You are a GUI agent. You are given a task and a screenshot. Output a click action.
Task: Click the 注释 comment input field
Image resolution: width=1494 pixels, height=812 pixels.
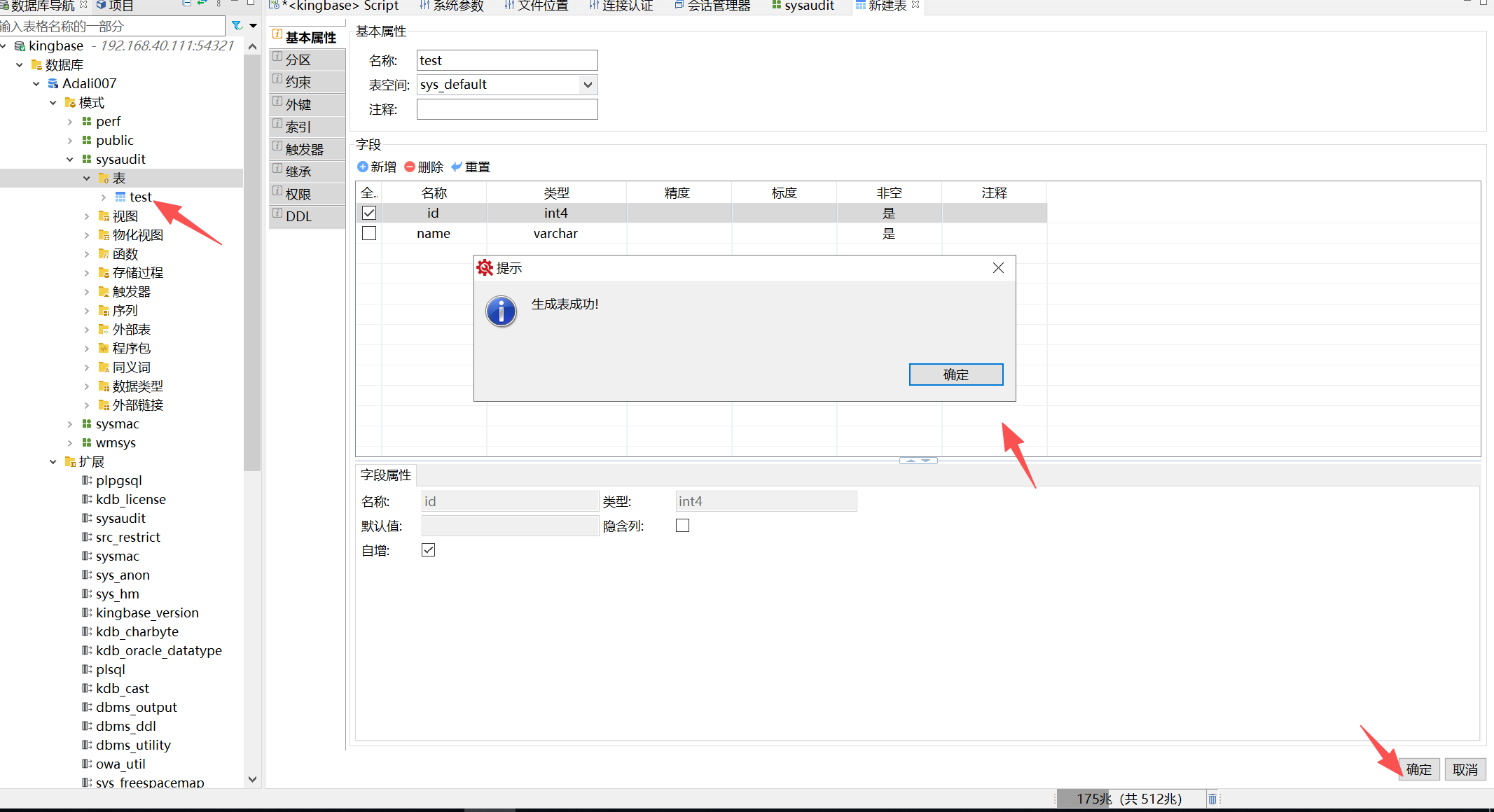pyautogui.click(x=506, y=109)
